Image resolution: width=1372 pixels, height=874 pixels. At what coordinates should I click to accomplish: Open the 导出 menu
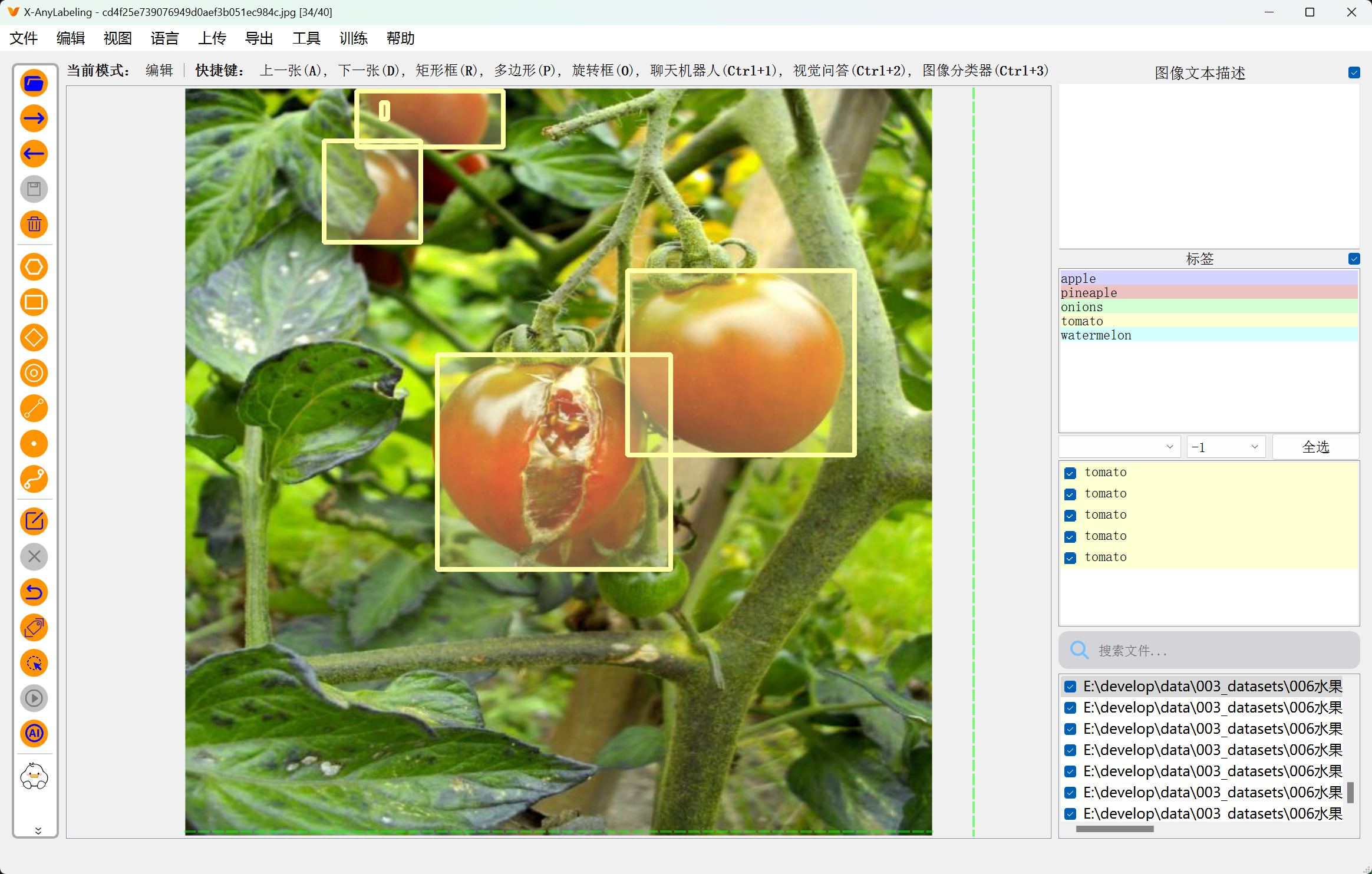259,38
